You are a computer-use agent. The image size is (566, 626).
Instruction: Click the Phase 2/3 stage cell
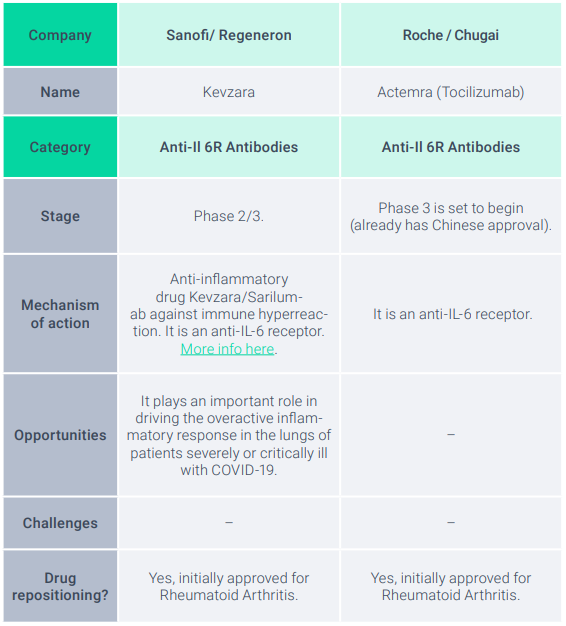[x=229, y=216]
